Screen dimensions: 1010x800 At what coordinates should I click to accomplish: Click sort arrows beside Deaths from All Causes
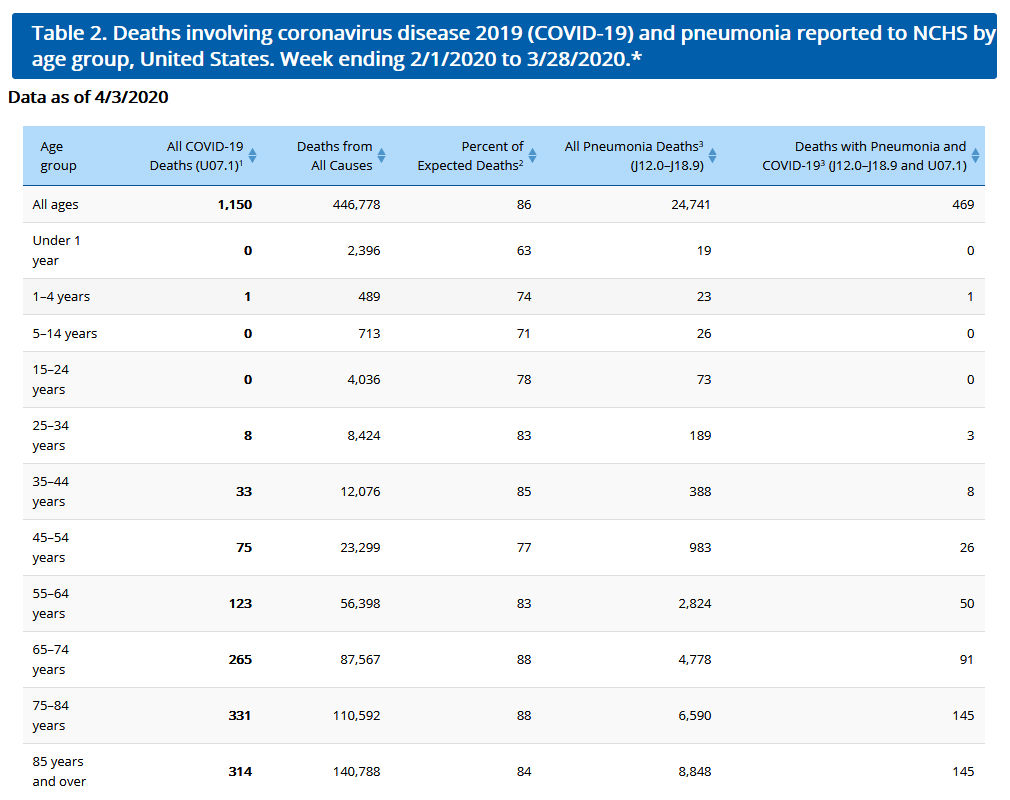[x=382, y=156]
